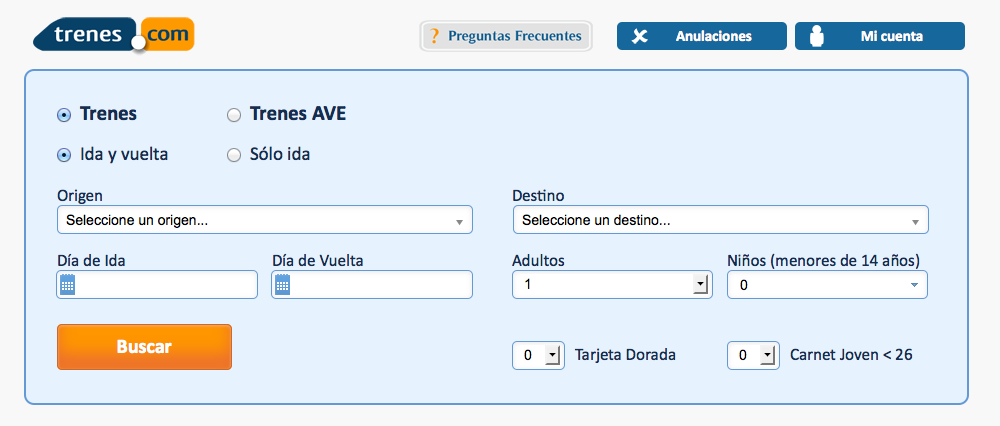Screen dimensions: 1000x426
Task: Click the question mark icon in Preguntas Frecuentes
Action: tap(434, 37)
